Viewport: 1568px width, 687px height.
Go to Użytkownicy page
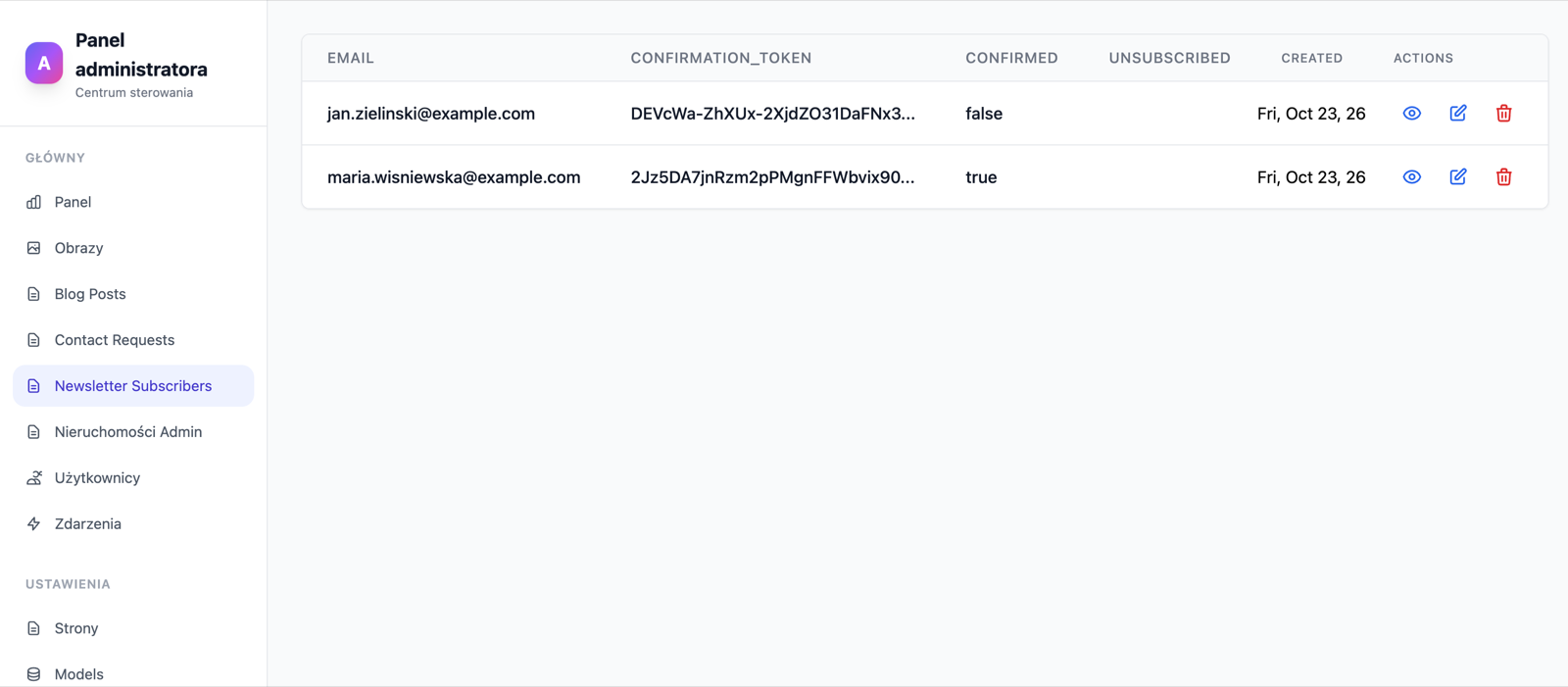point(133,478)
